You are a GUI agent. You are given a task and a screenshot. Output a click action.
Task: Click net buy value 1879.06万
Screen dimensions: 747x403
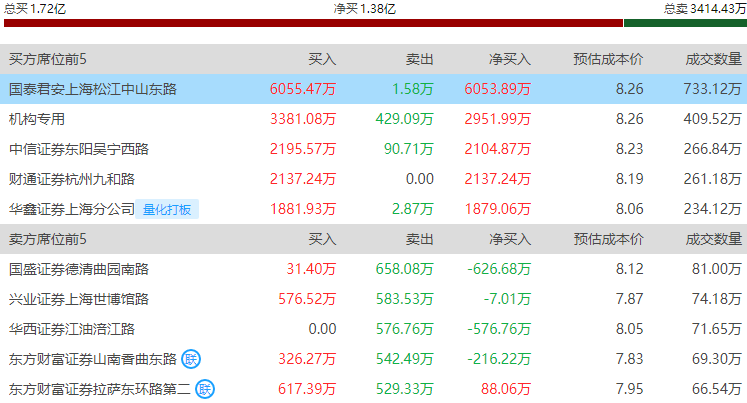click(498, 209)
